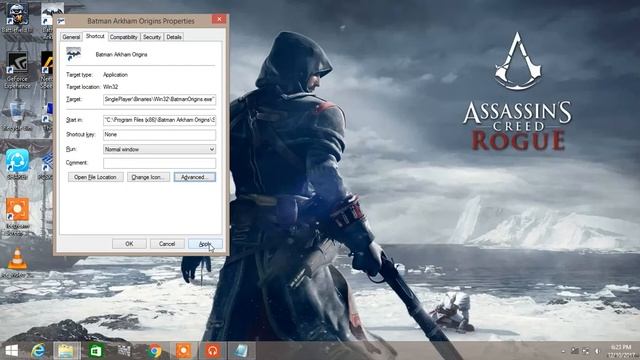Open the volume control in system tray
640x360 pixels.
coord(597,351)
